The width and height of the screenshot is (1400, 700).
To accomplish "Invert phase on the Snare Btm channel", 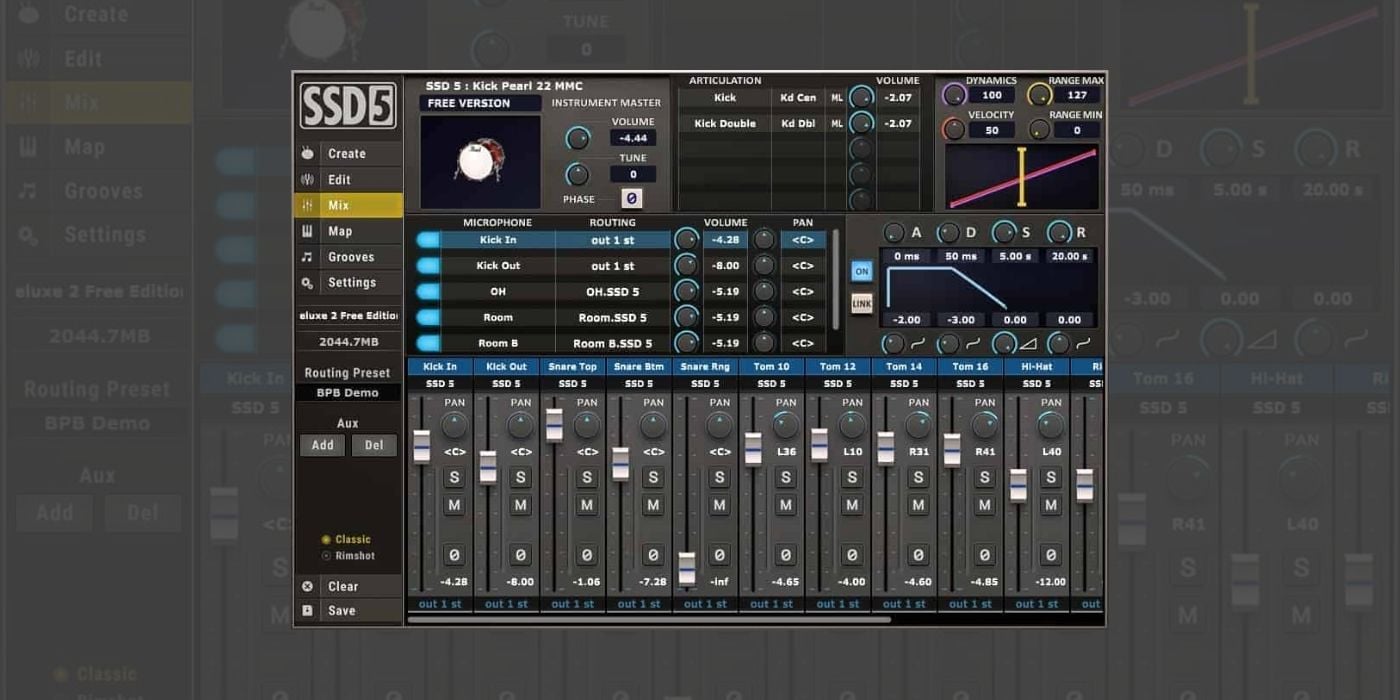I will tap(653, 555).
